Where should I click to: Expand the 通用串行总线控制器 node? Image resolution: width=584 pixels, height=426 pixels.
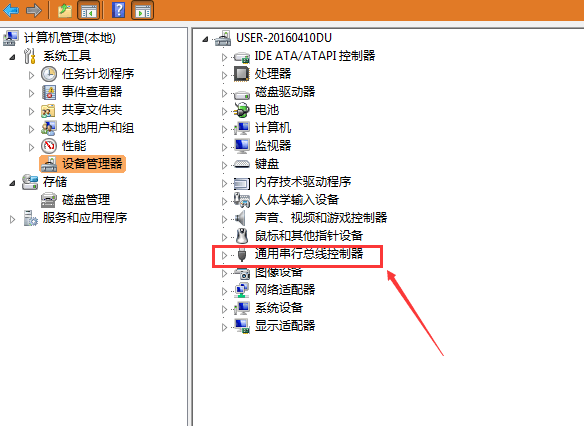point(224,255)
